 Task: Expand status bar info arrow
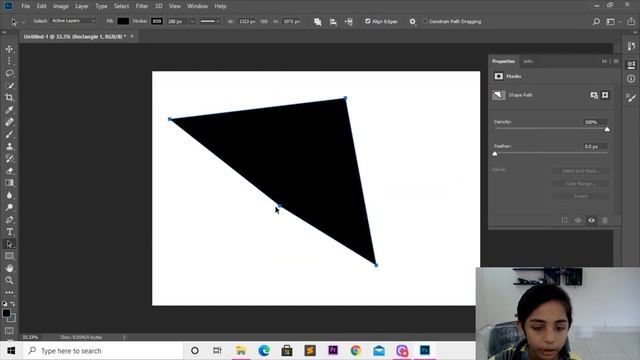point(124,337)
